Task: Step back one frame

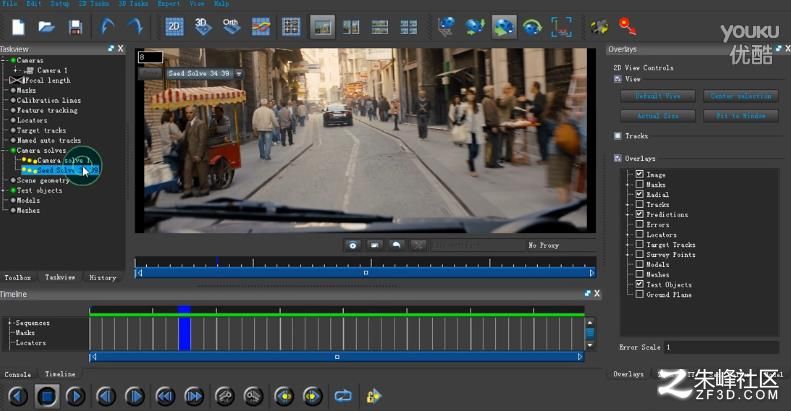Action: tap(106, 396)
